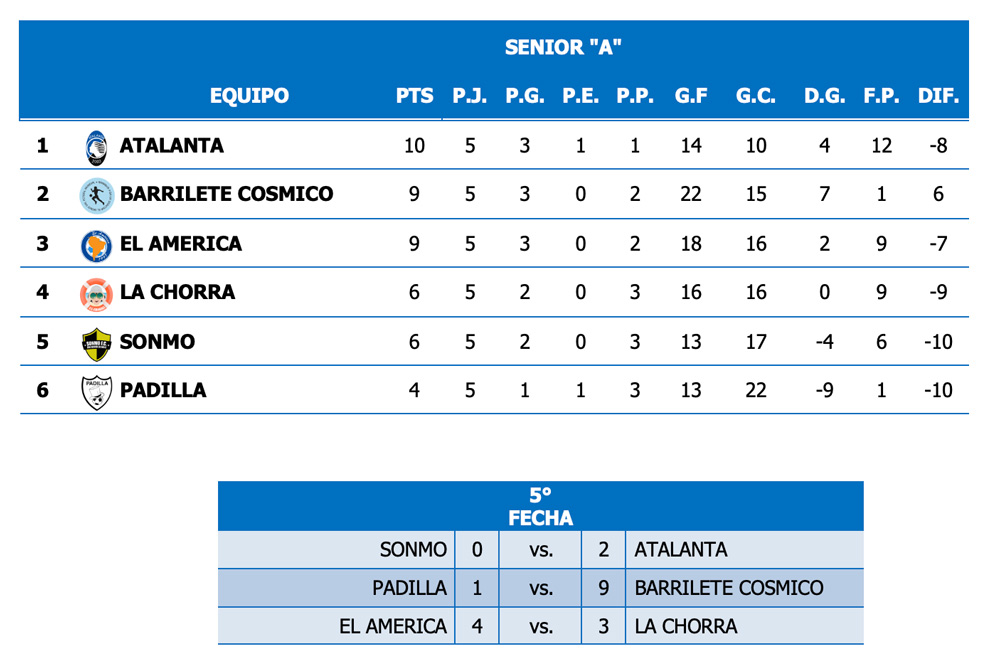Viewport: 1000px width, 660px height.
Task: Select the G.F column header
Action: [x=691, y=97]
